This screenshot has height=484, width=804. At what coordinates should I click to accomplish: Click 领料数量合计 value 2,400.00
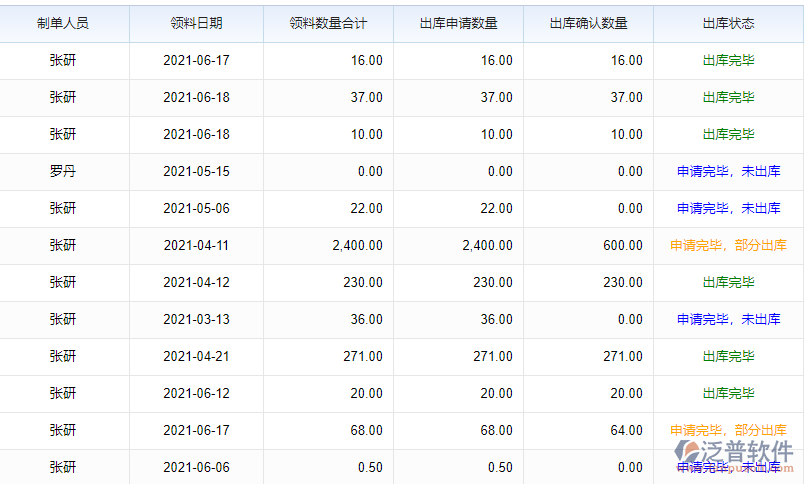[357, 245]
